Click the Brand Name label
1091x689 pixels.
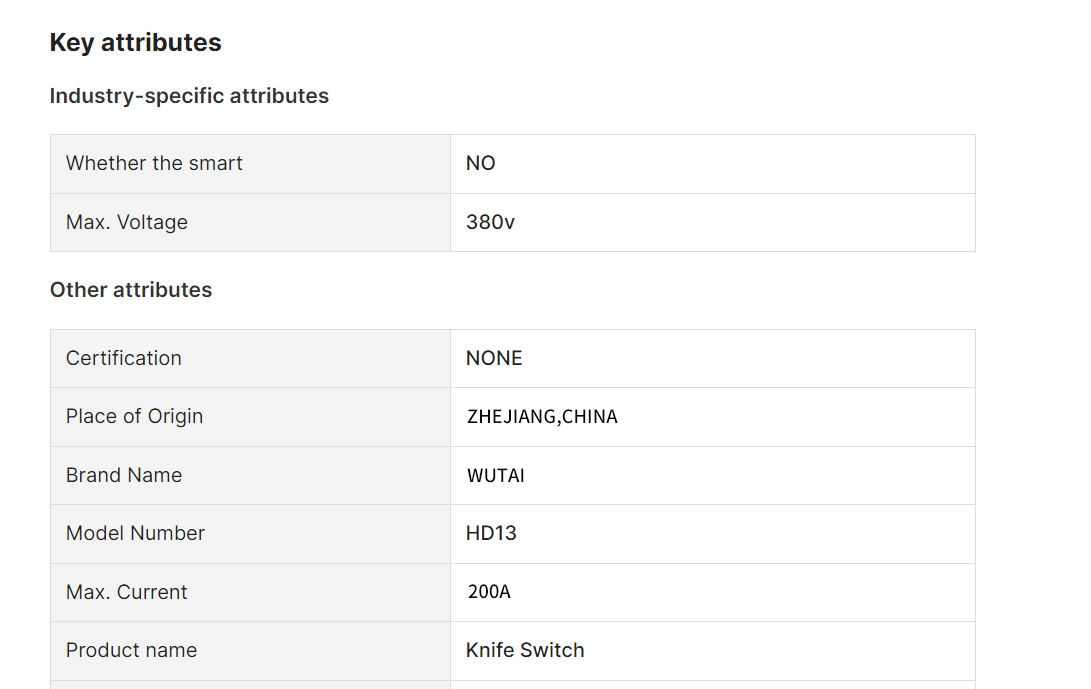coord(124,475)
